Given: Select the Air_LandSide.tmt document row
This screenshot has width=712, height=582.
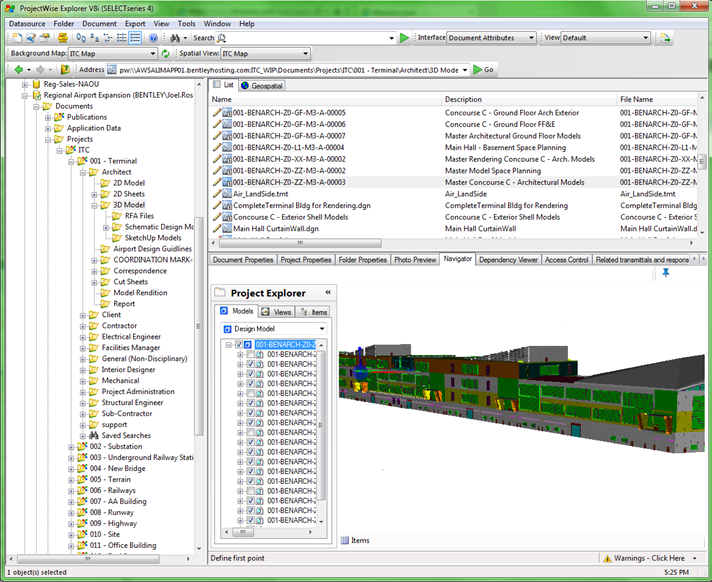Looking at the screenshot, I should pos(454,194).
